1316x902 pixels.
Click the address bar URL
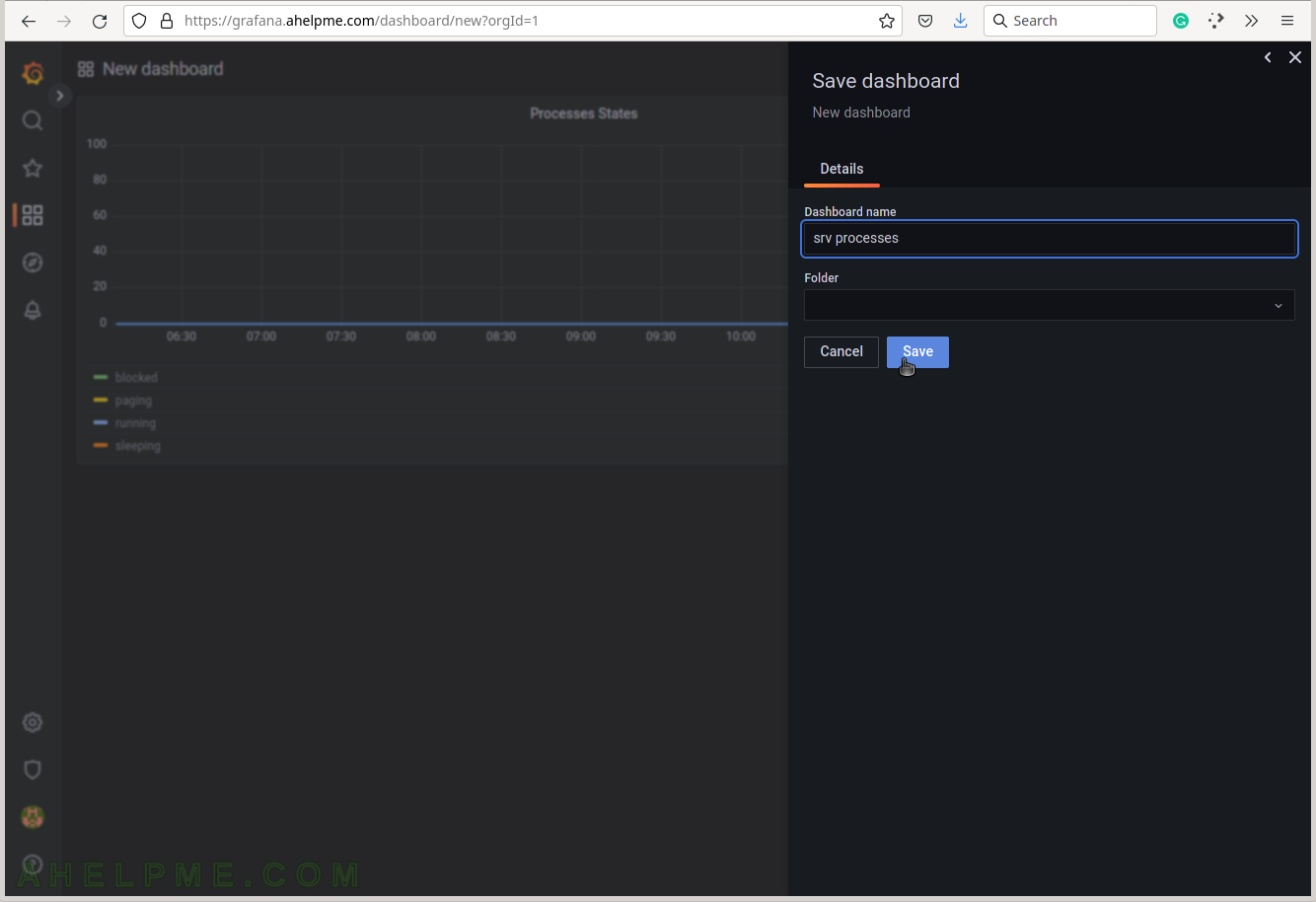[x=361, y=21]
